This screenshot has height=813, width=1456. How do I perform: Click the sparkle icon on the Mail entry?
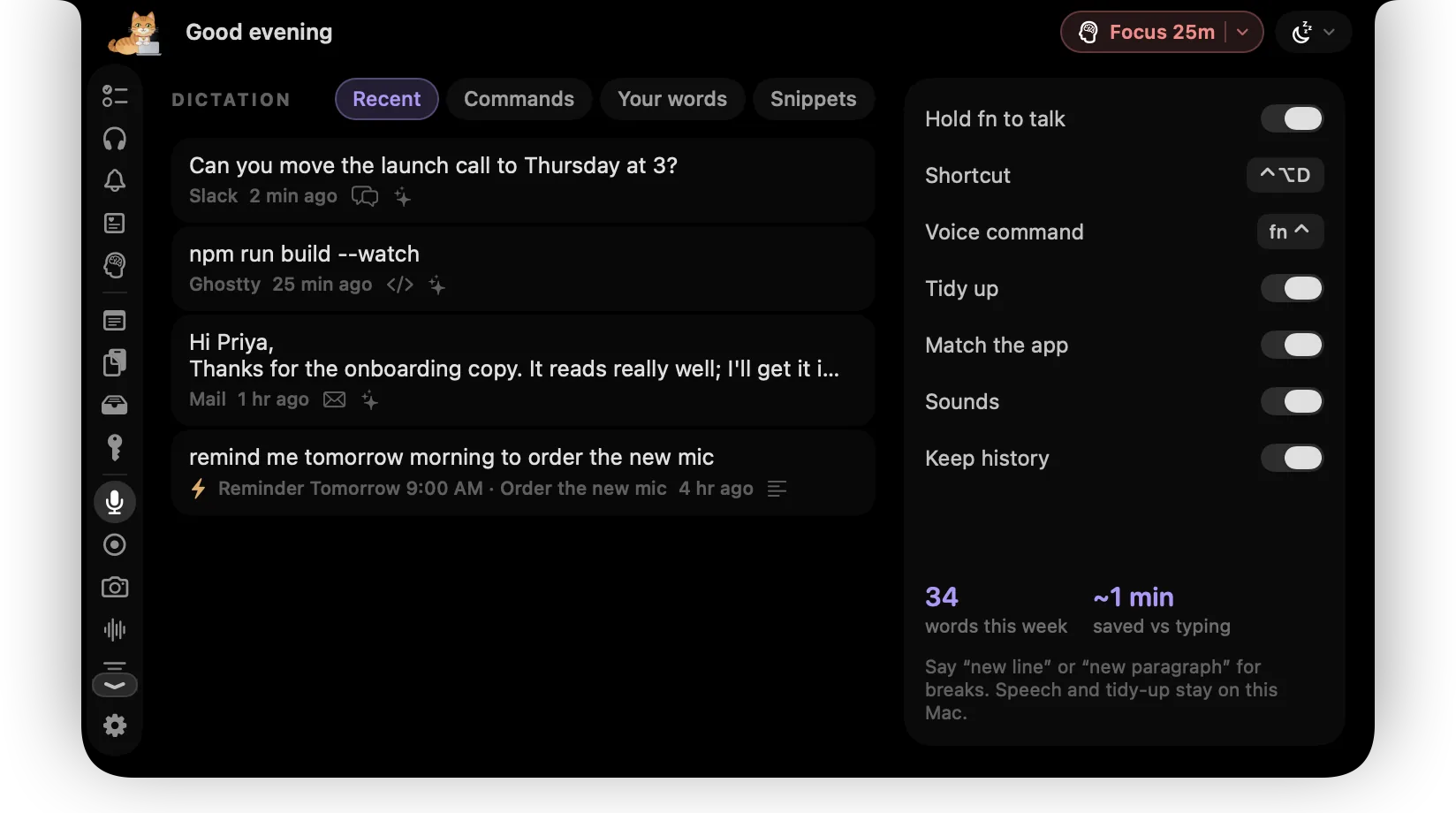click(370, 400)
